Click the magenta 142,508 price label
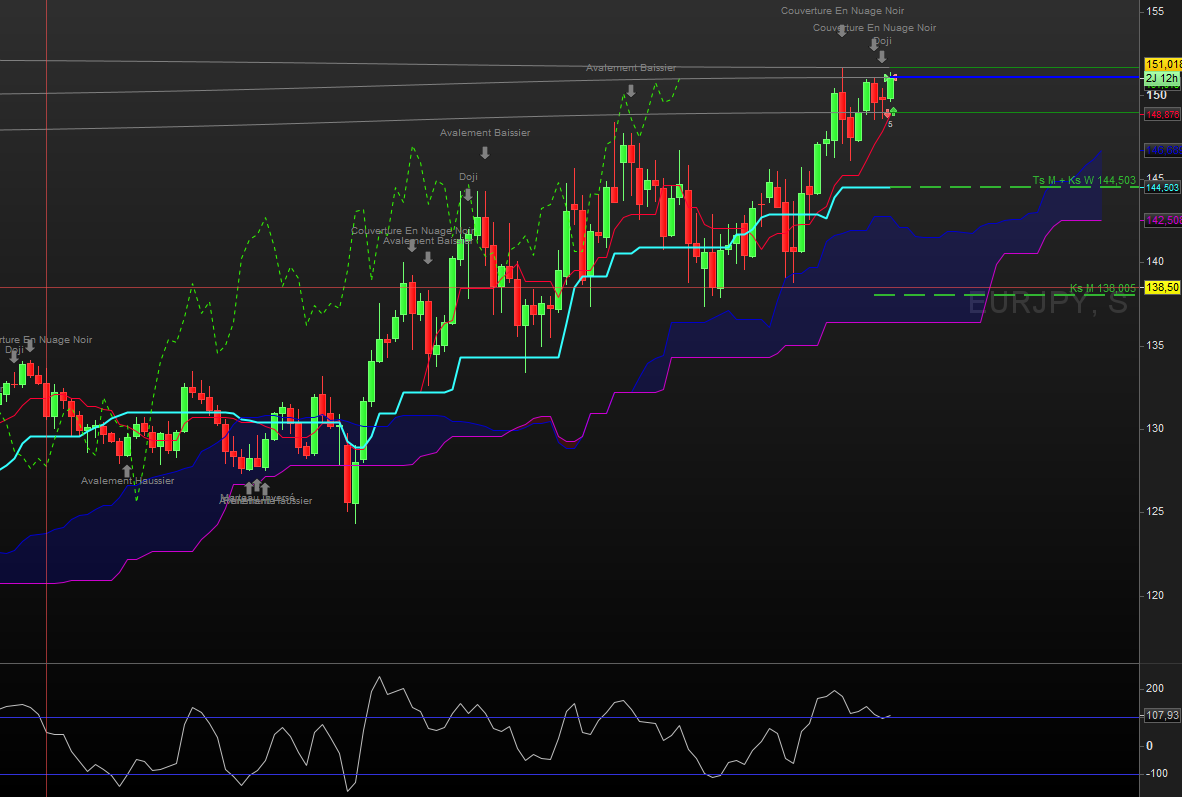Image resolution: width=1182 pixels, height=797 pixels. 1162,220
